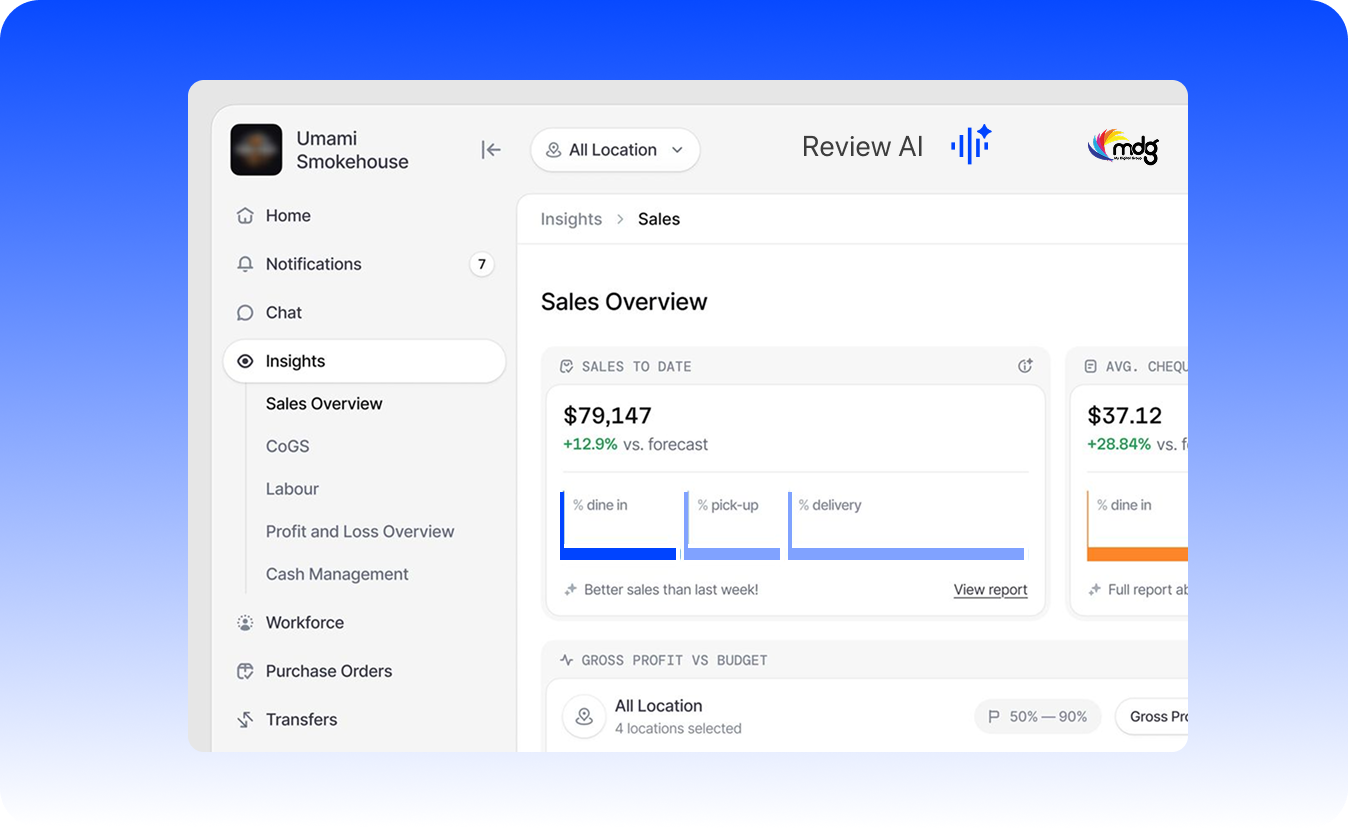Select CoGS under Insights
Viewport: 1348px width, 828px height.
[287, 446]
